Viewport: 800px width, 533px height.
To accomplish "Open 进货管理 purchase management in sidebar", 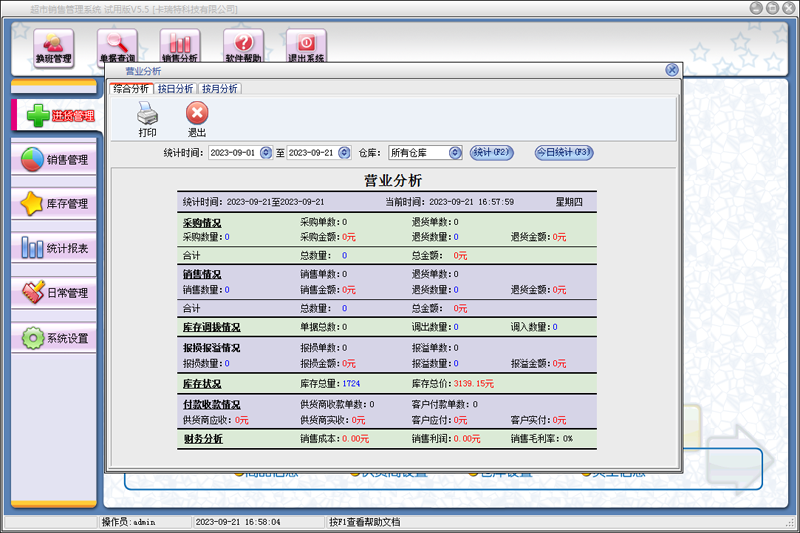I will 56,115.
